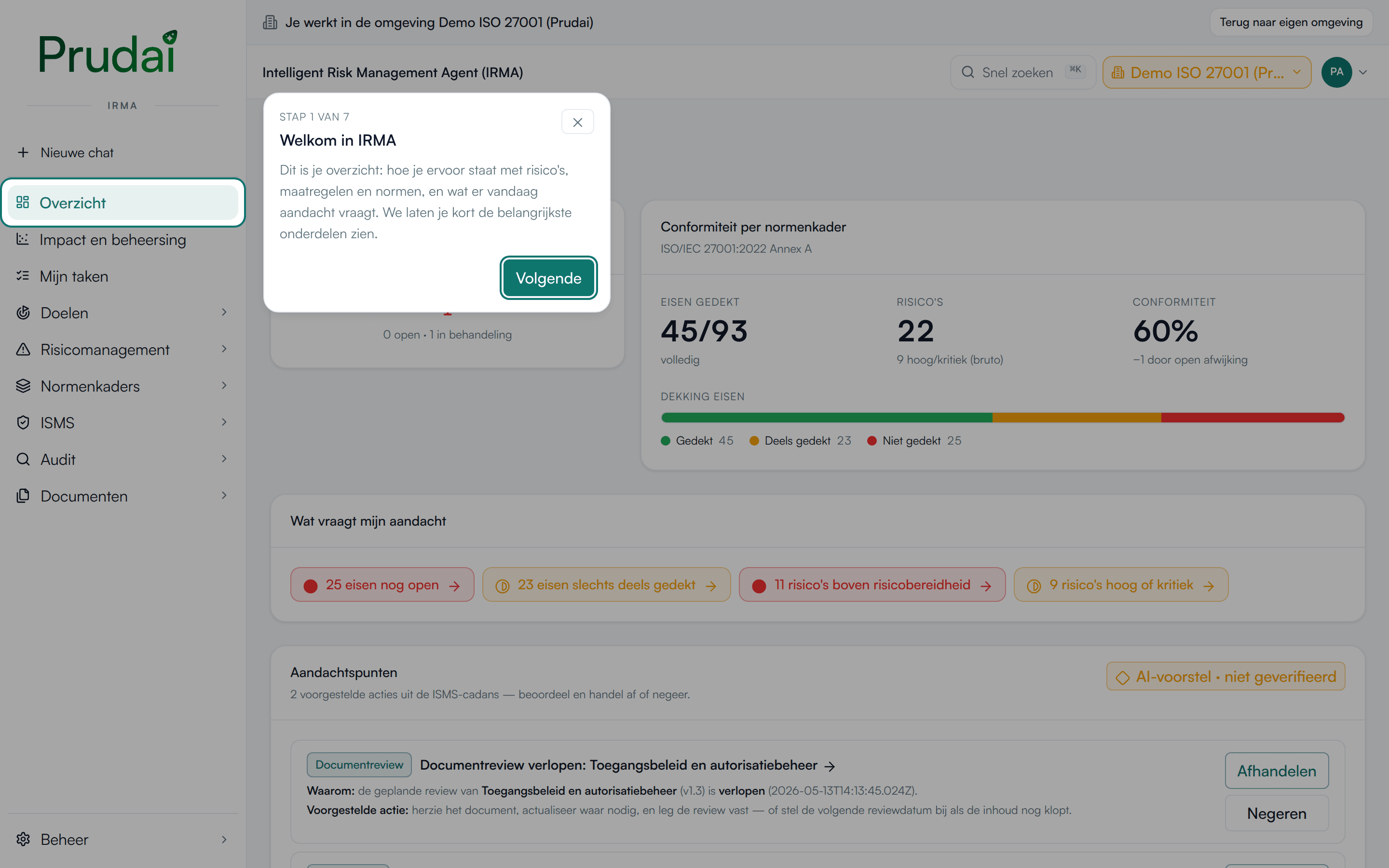1389x868 pixels.
Task: Open the user menu chevron beside PA
Action: click(x=1363, y=72)
